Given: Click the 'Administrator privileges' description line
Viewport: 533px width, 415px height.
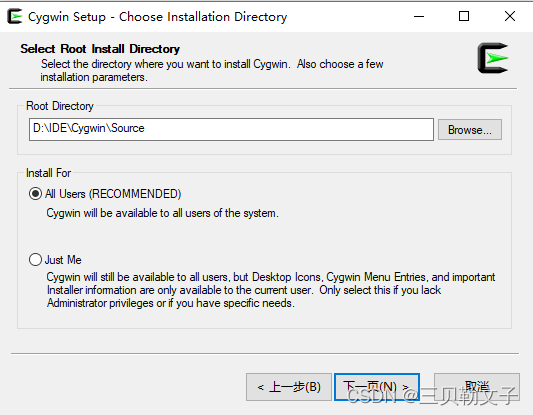Looking at the screenshot, I should coord(171,303).
